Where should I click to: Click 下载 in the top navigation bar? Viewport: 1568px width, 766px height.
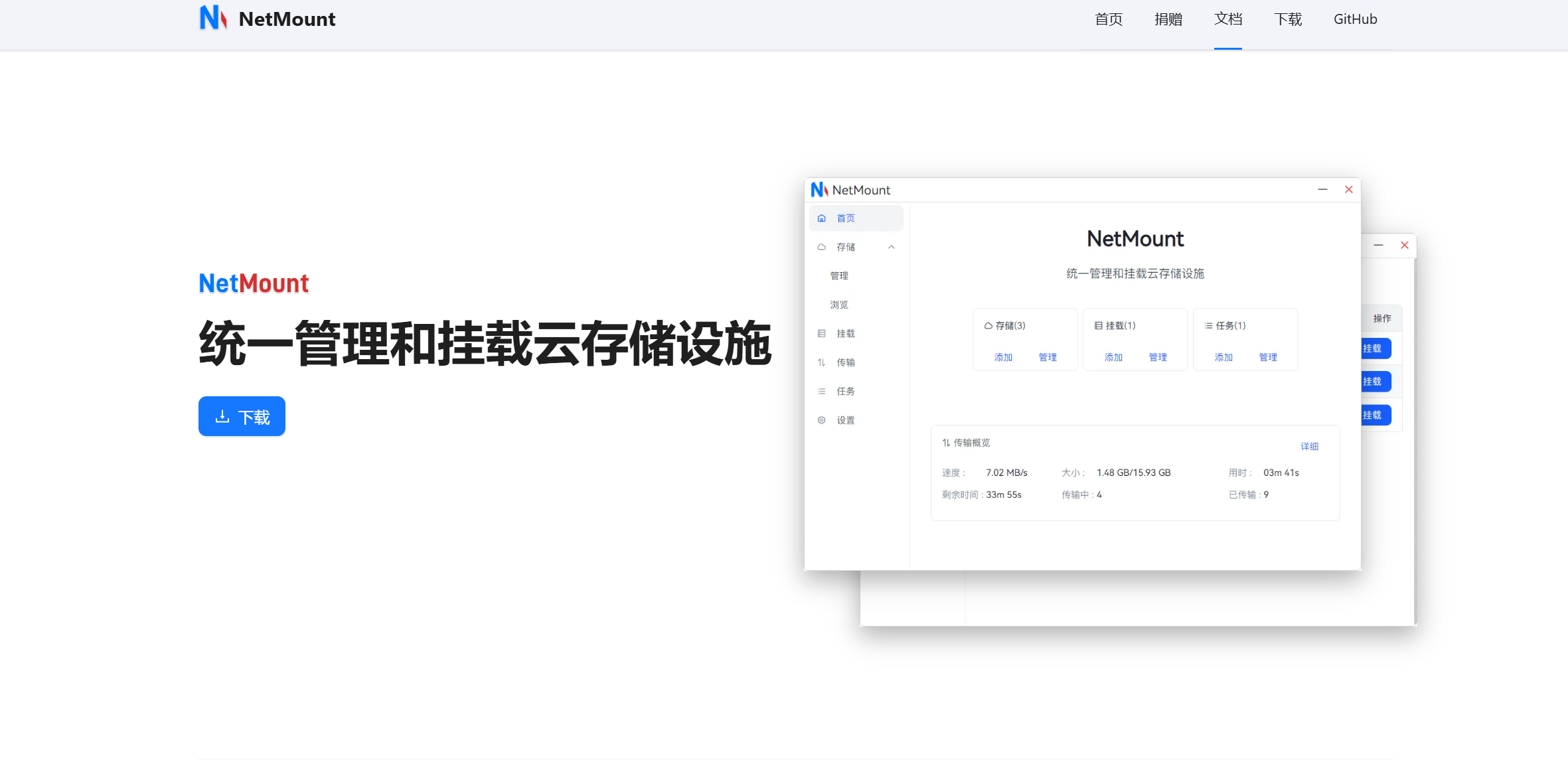coord(1287,19)
